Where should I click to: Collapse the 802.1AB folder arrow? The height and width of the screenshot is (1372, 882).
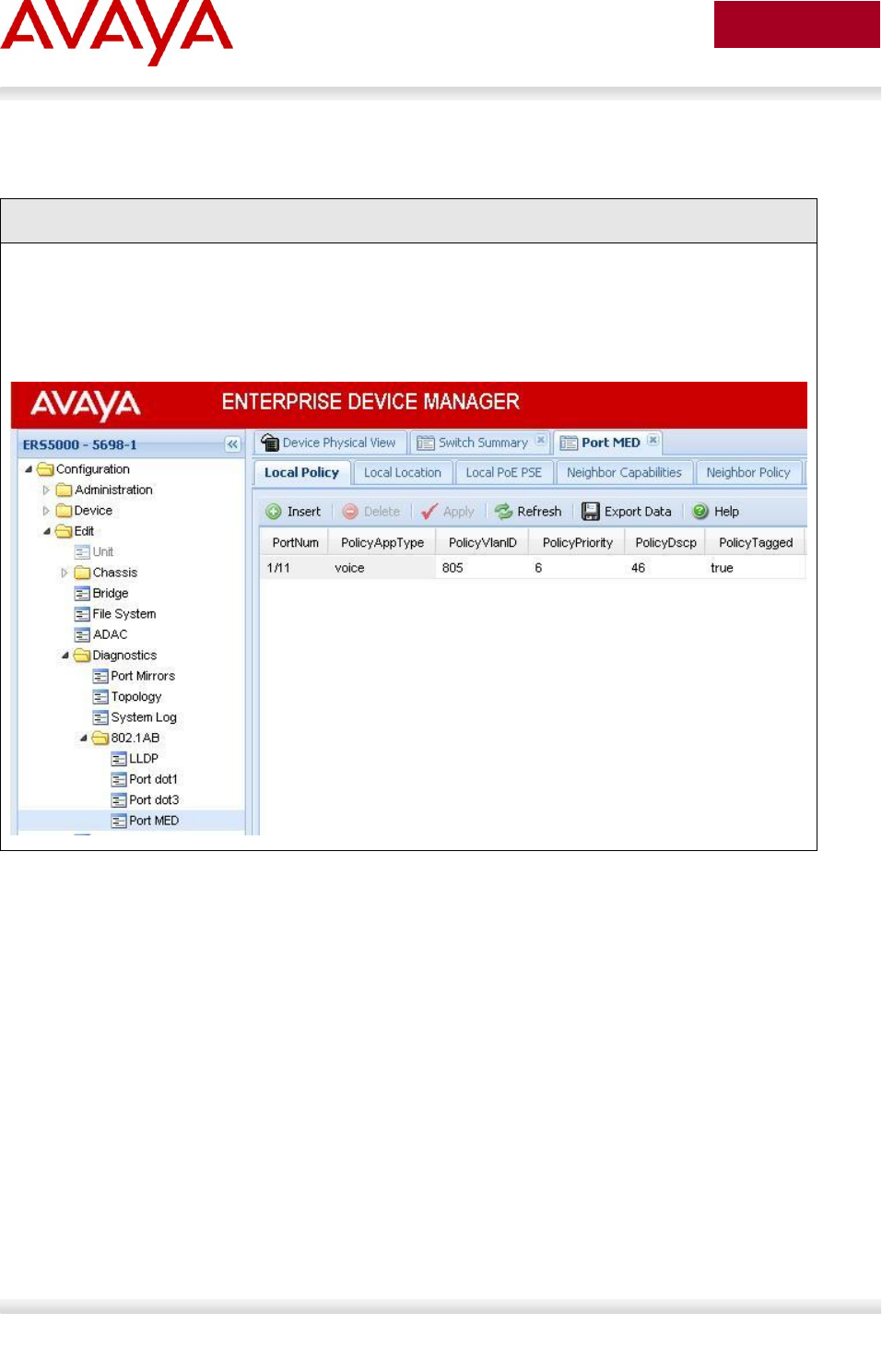[x=84, y=738]
